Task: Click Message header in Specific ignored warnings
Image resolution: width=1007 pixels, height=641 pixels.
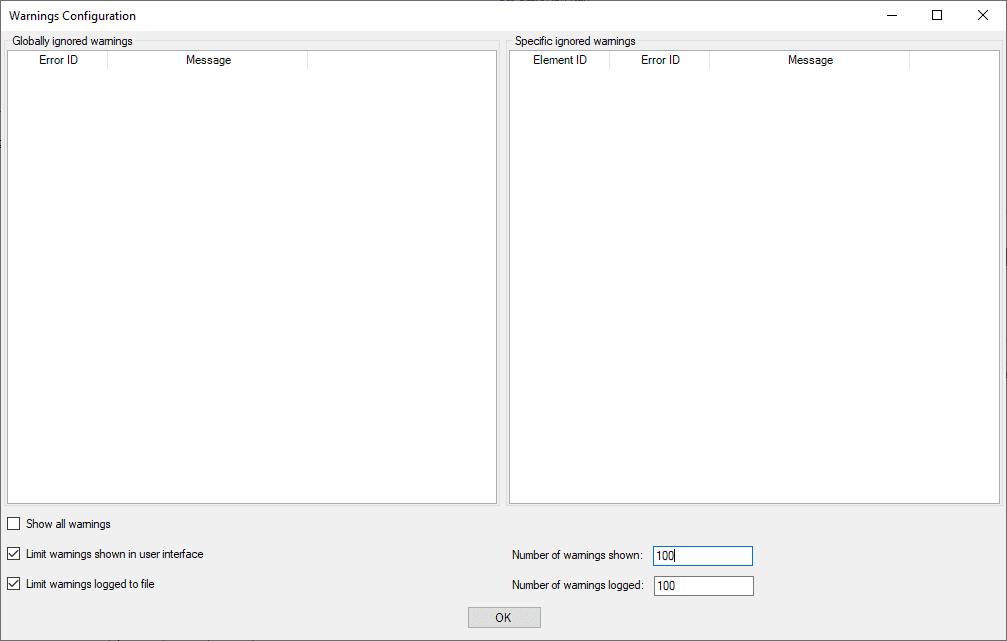Action: [810, 60]
